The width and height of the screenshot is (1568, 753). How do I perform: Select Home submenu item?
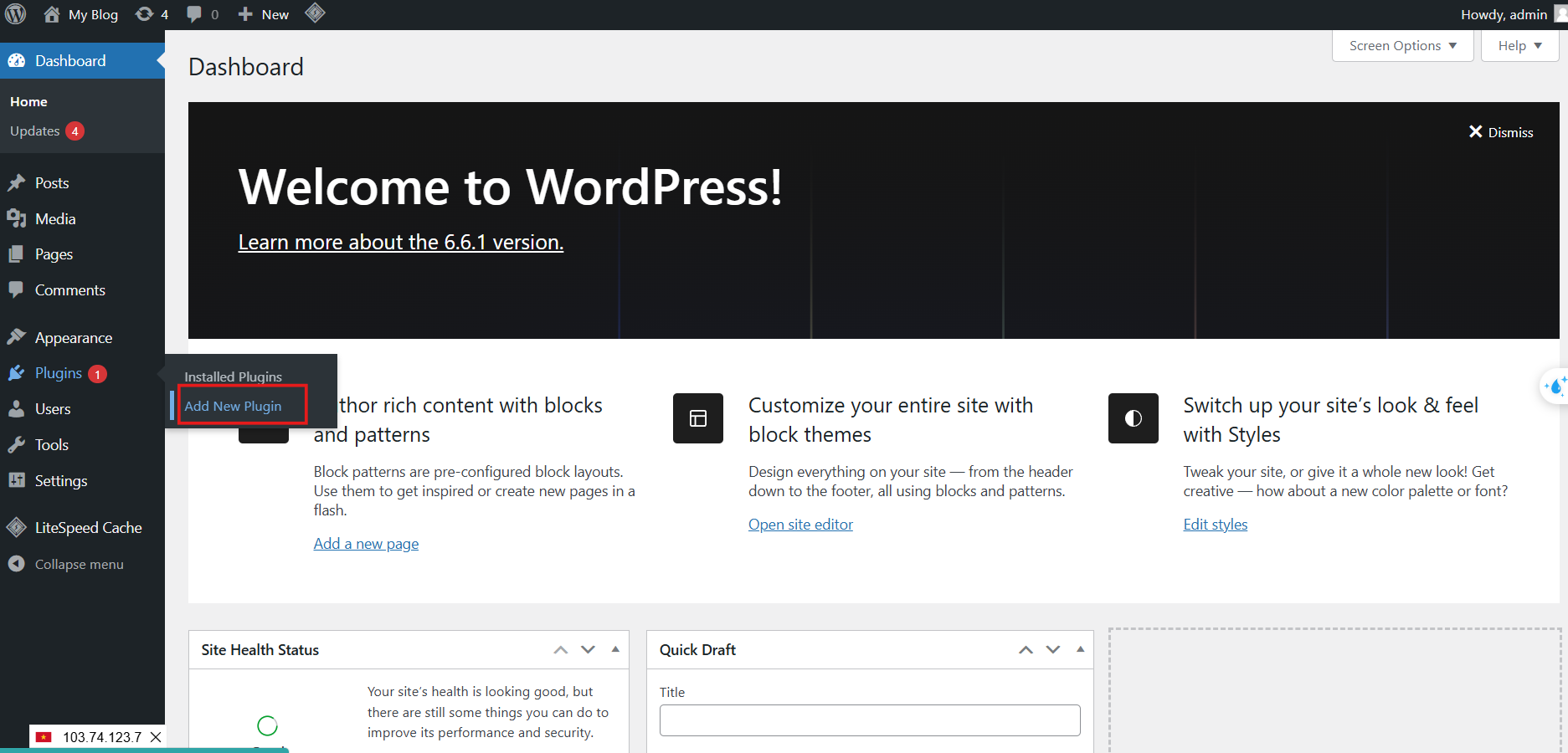[x=28, y=101]
